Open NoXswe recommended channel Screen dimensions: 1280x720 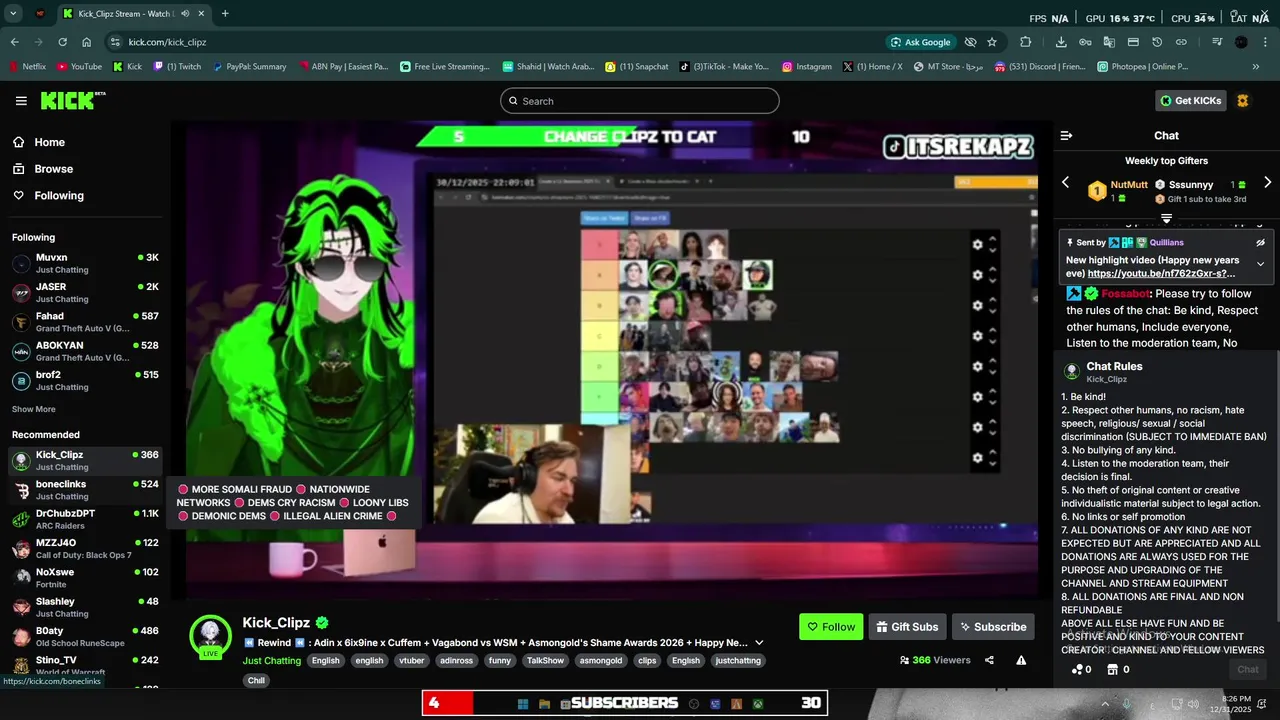(x=85, y=578)
